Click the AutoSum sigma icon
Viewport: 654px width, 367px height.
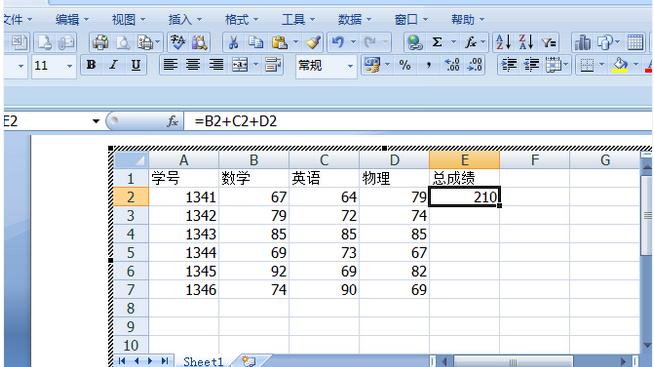(437, 42)
